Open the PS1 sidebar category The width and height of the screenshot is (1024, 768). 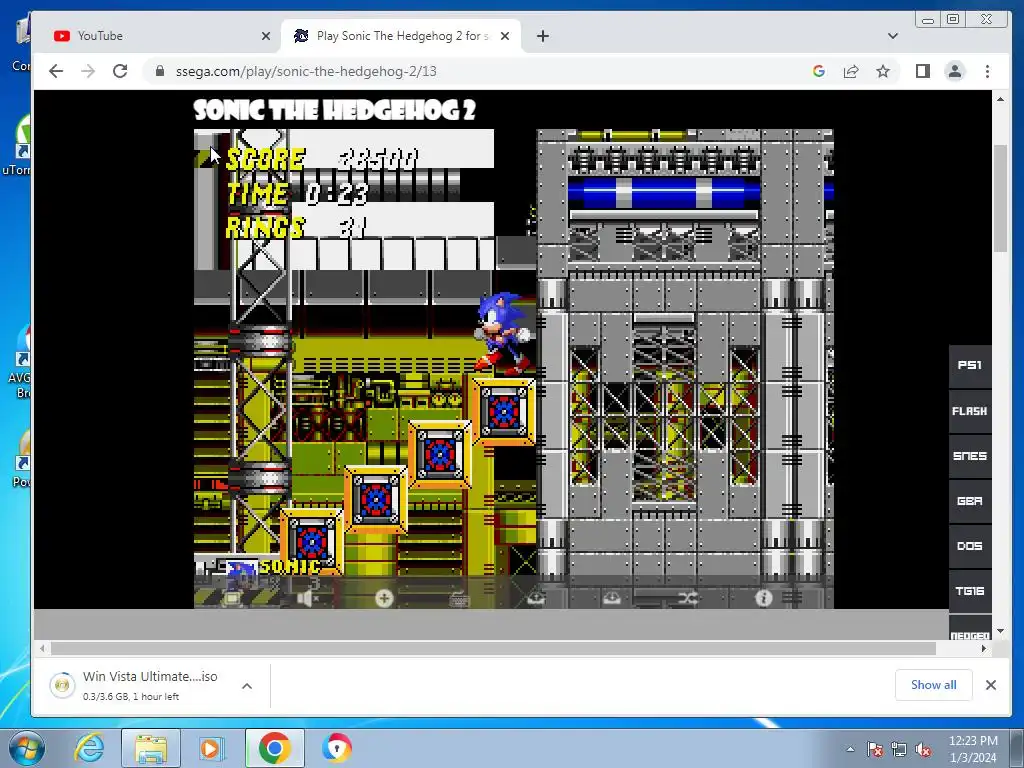[970, 365]
